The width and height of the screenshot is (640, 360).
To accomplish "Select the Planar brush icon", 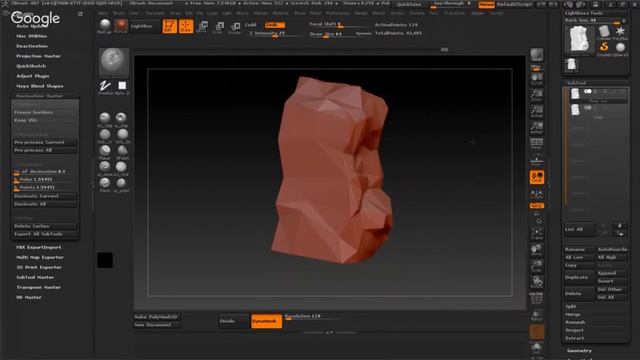I will 105,151.
